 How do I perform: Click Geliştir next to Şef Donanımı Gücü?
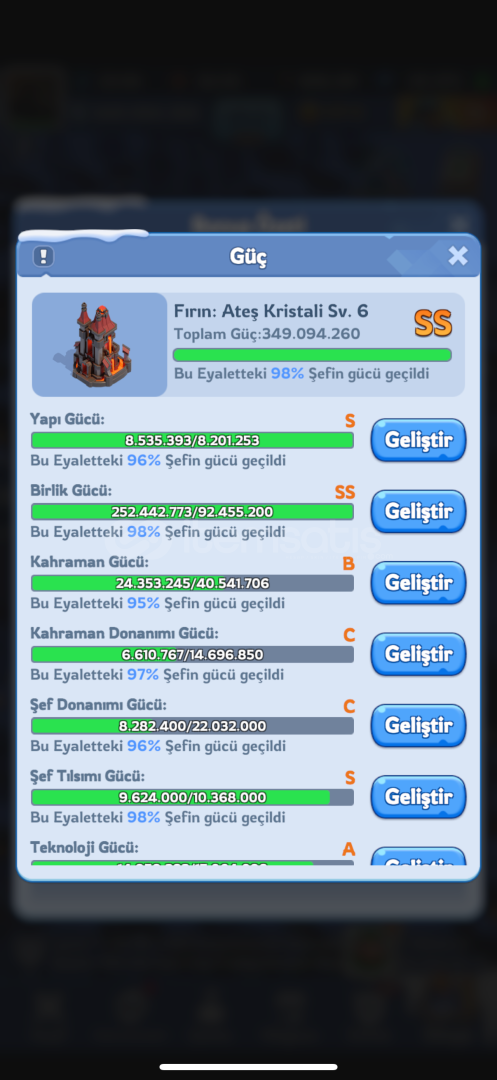[x=419, y=725]
